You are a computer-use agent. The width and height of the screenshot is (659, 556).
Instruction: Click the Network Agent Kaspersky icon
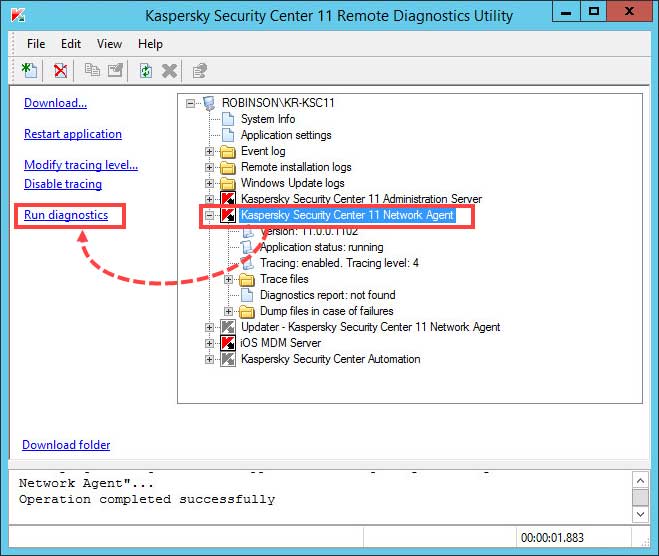pyautogui.click(x=228, y=215)
